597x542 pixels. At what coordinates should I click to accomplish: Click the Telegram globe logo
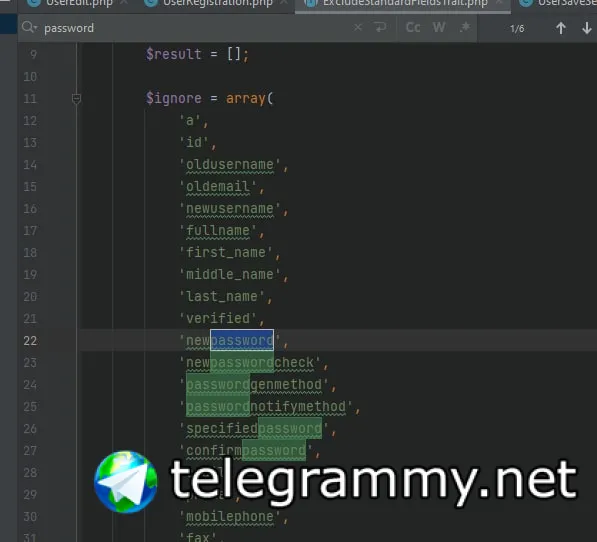(x=126, y=482)
